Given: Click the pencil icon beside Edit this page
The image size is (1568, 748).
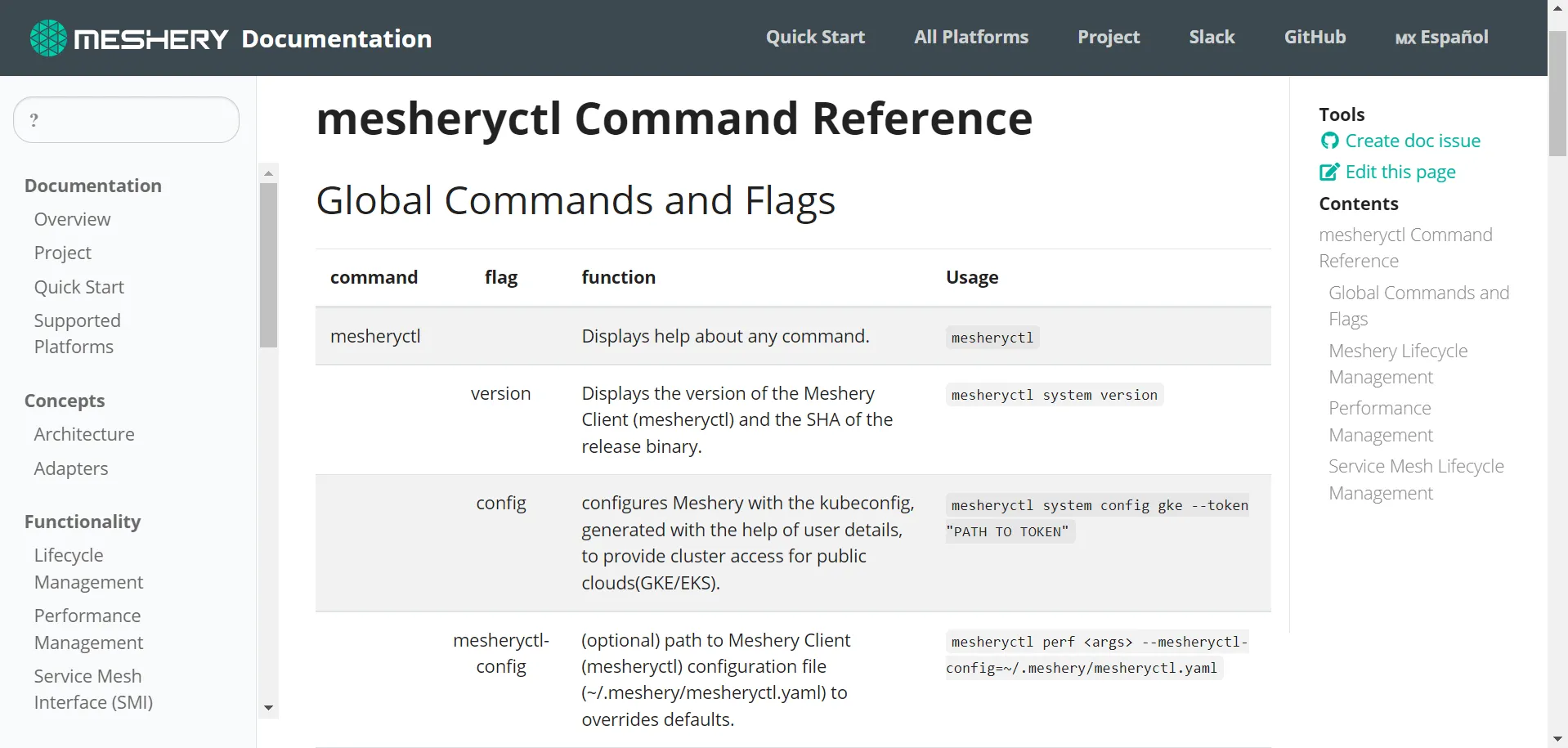Looking at the screenshot, I should tap(1328, 172).
